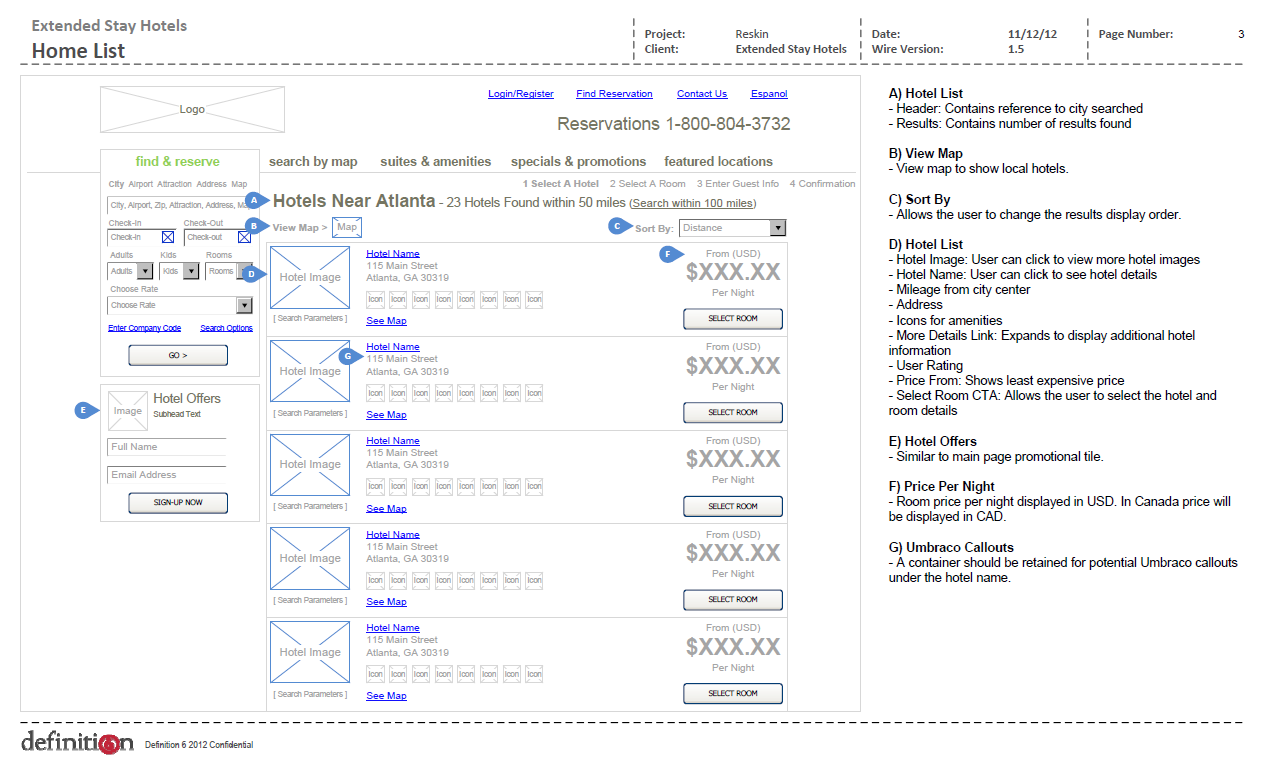Focus the City, Airport, Zip search field
1266x762 pixels.
[x=180, y=205]
